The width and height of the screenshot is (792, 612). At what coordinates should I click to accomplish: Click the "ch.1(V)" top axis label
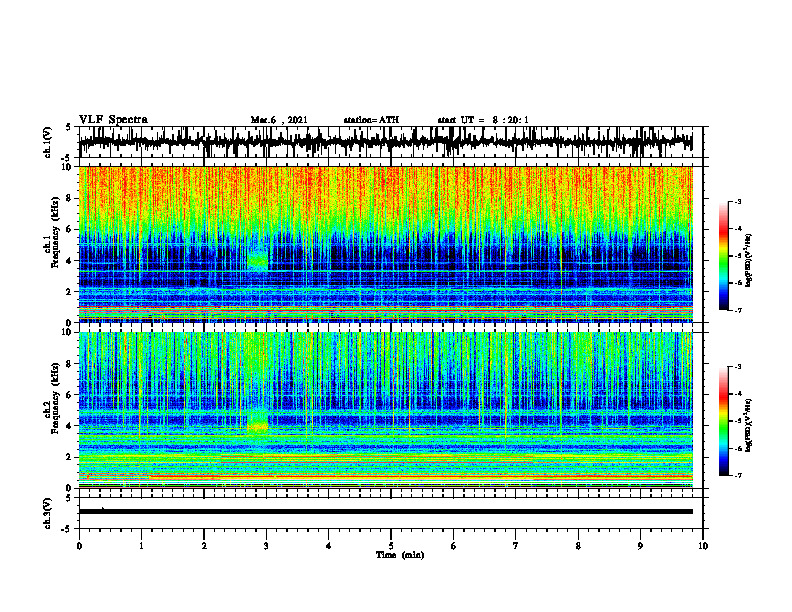48,142
